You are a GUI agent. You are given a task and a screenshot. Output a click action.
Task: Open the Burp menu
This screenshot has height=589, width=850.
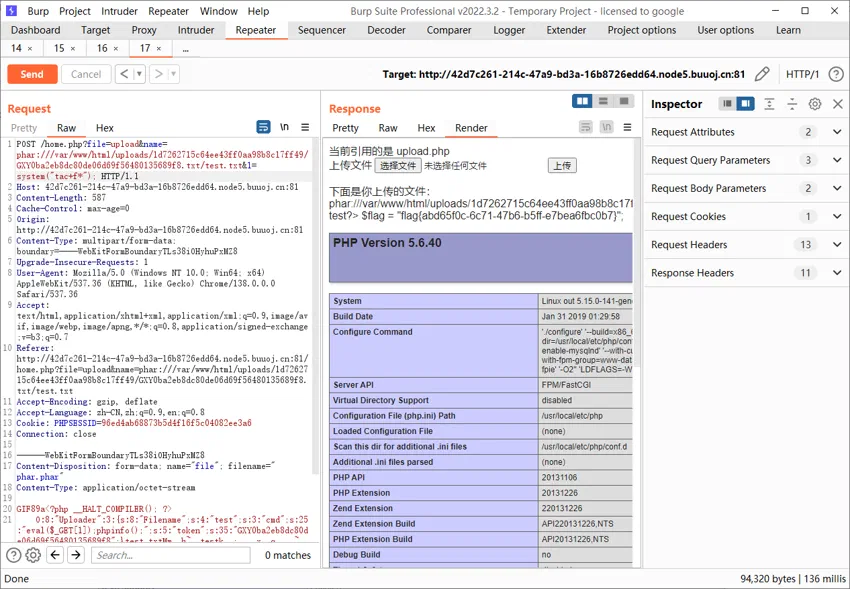[x=38, y=11]
